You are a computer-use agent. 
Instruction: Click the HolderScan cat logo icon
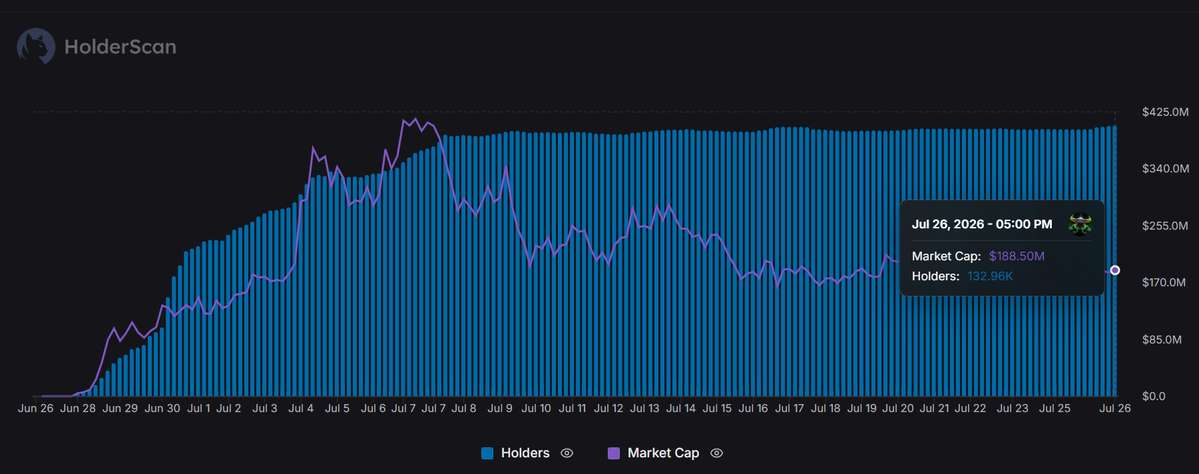click(36, 47)
